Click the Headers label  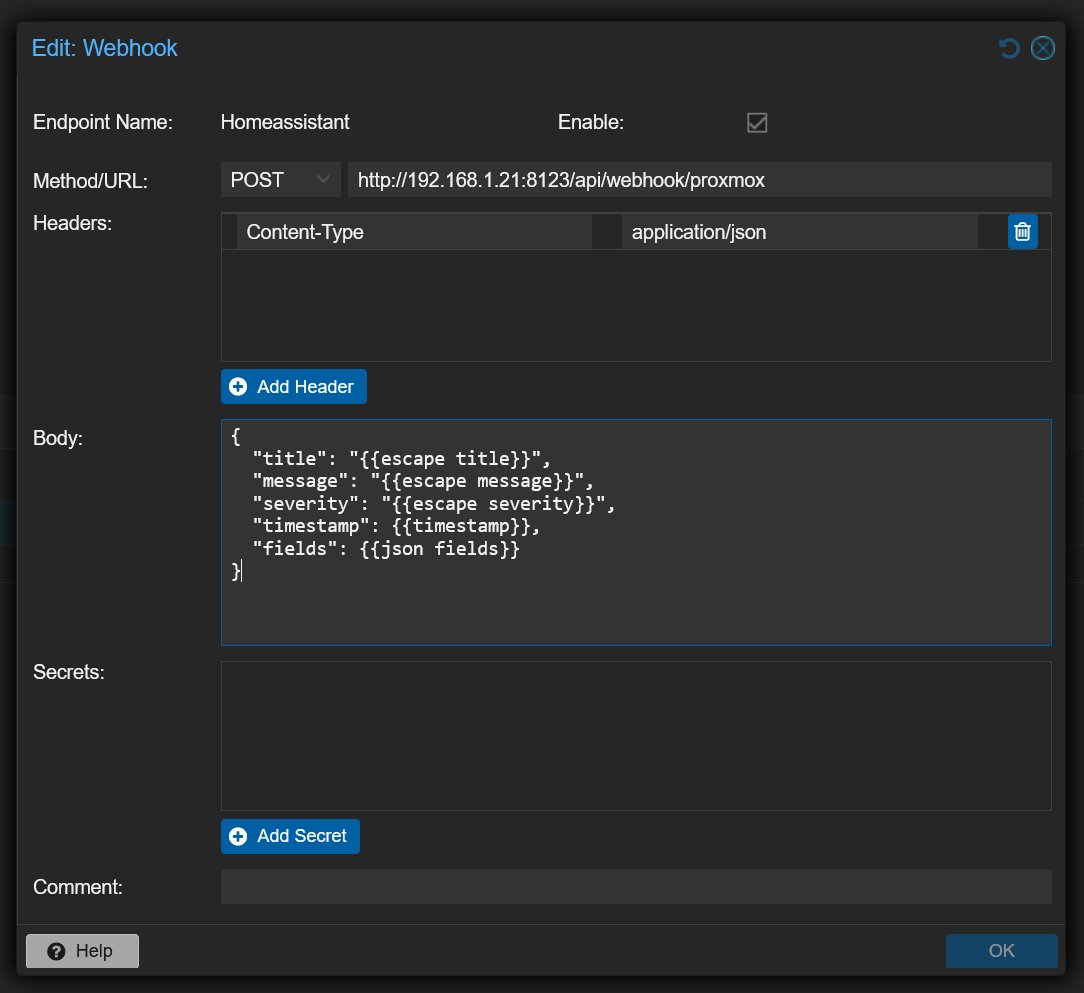tap(73, 223)
